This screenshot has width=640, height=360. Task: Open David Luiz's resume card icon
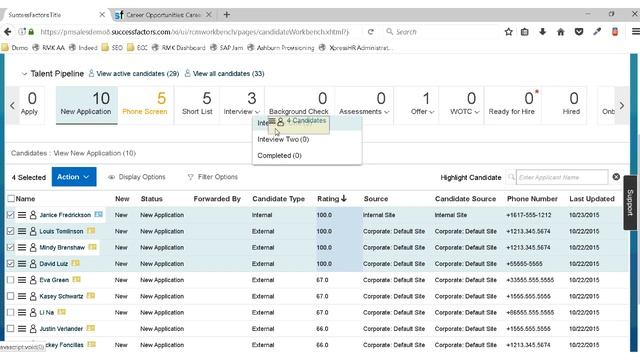tap(76, 263)
